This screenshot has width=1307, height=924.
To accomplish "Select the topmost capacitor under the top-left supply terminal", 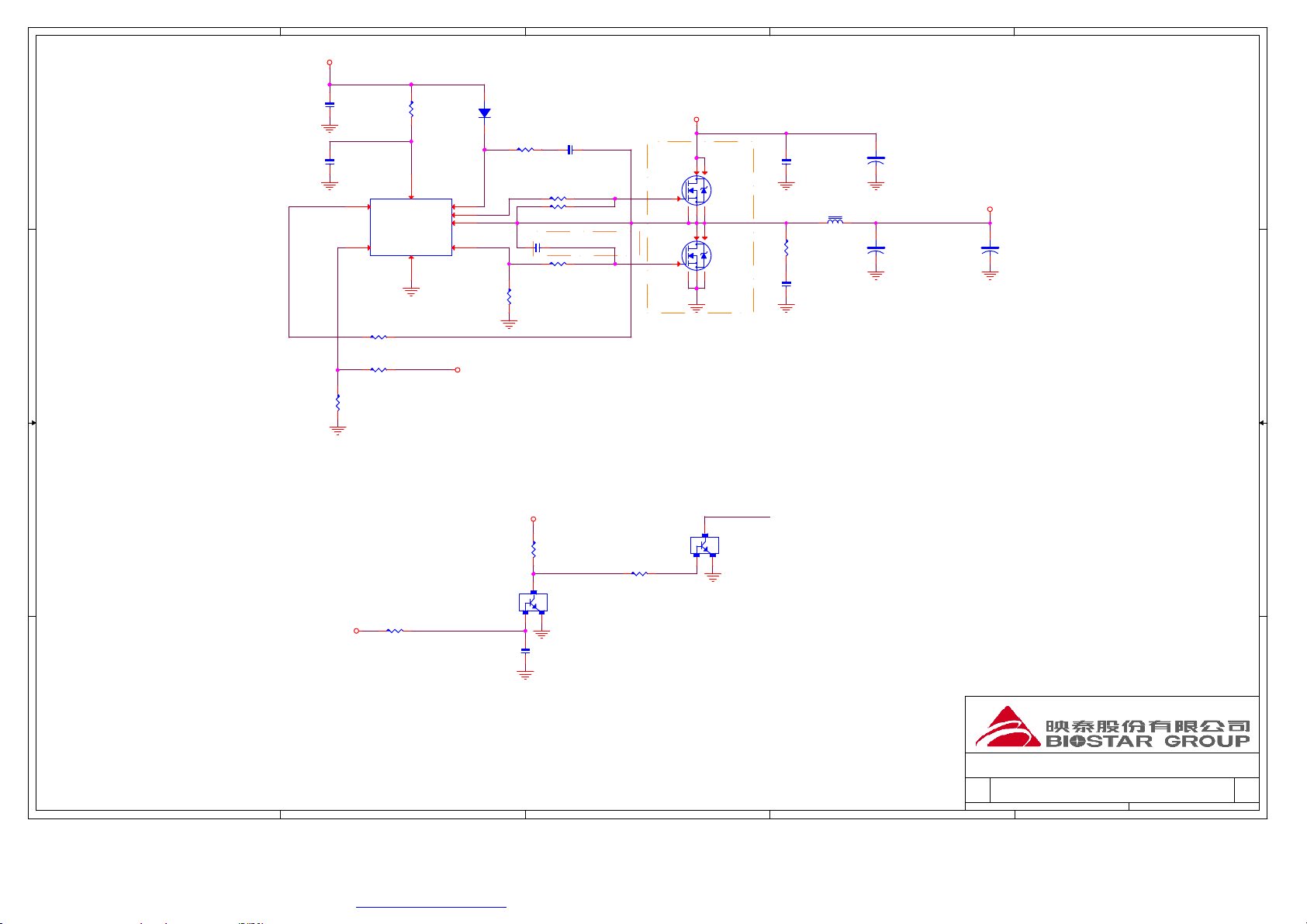I will click(330, 104).
